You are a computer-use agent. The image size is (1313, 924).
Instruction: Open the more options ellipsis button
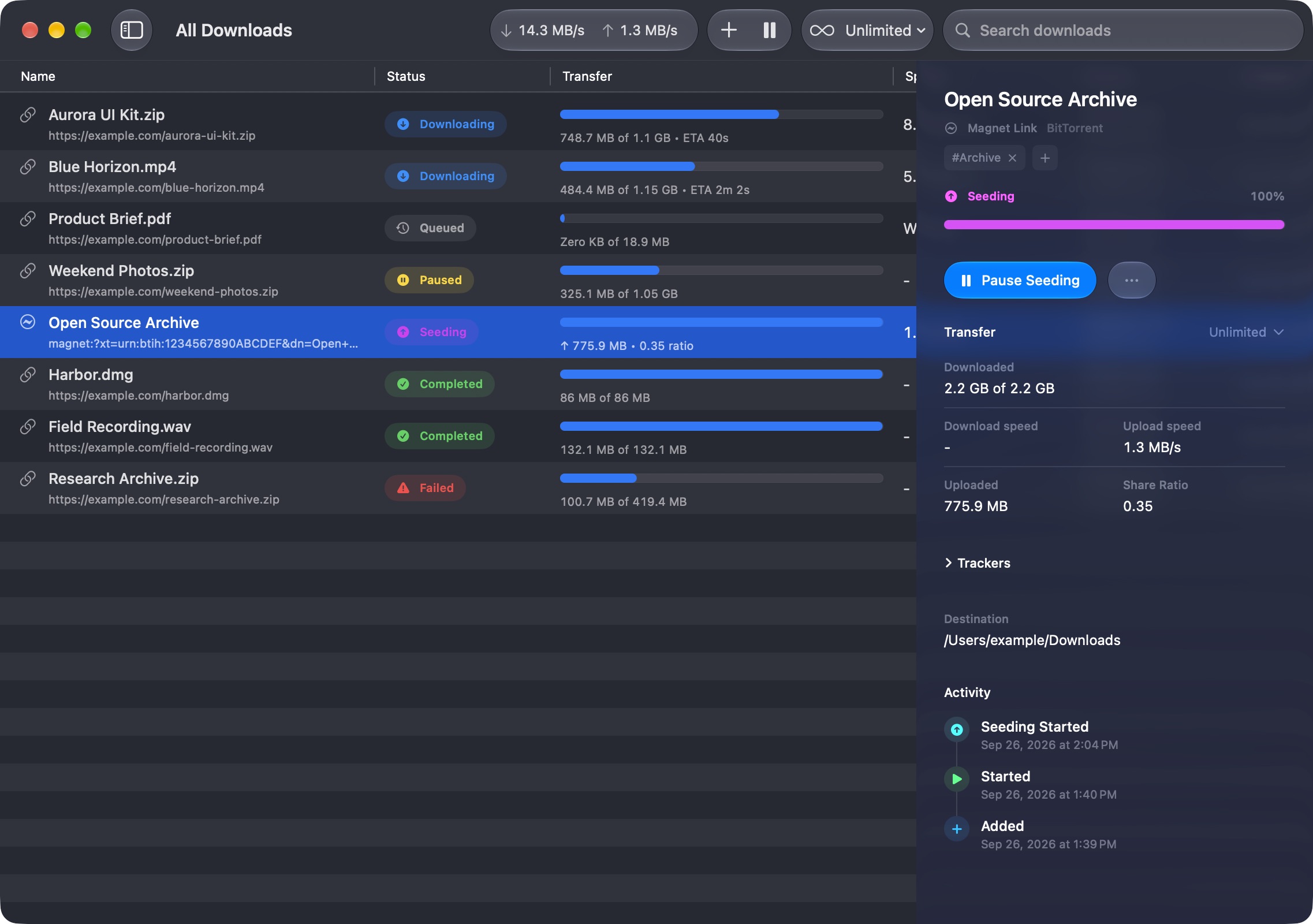[1132, 280]
